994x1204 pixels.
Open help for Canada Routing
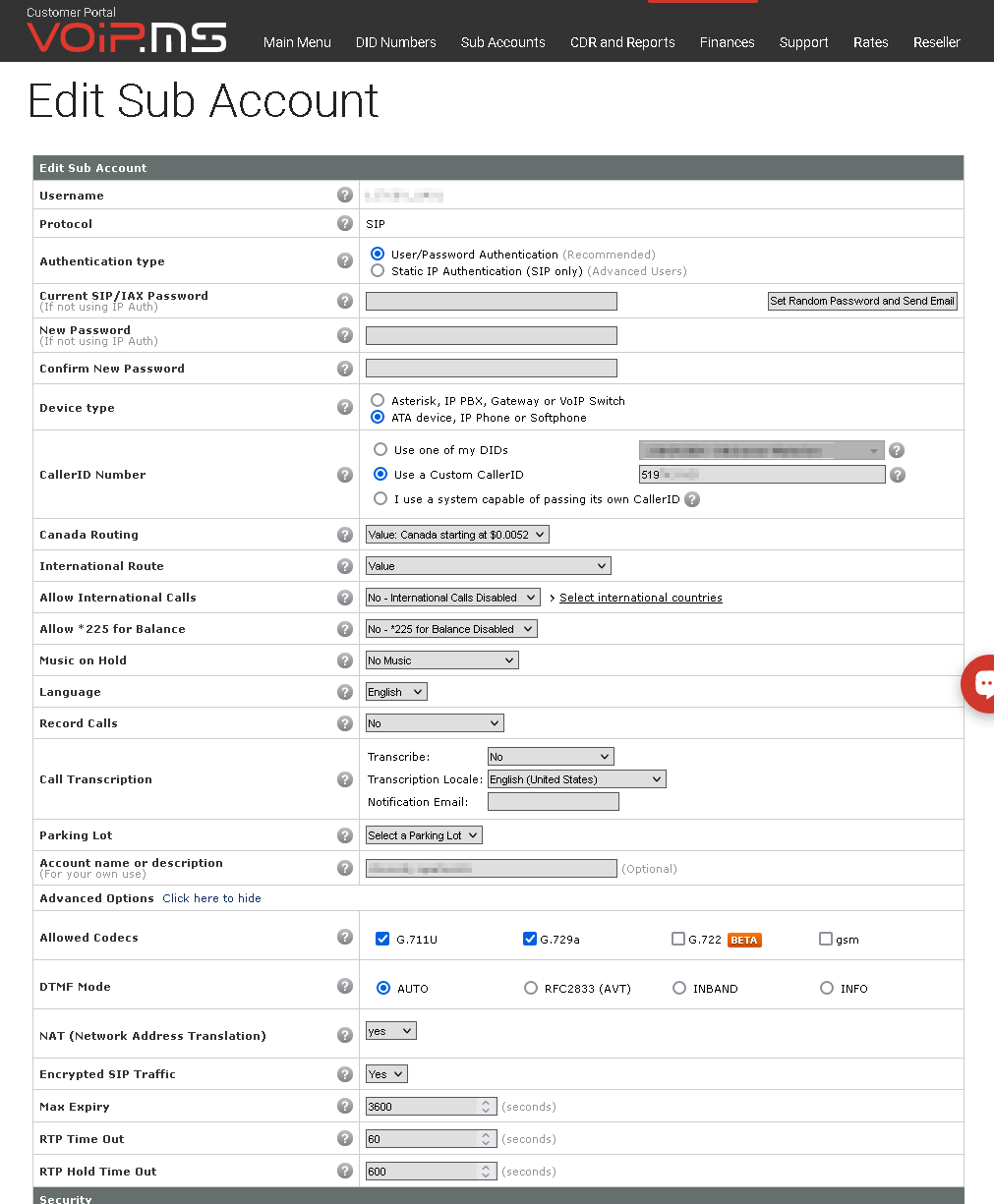[x=344, y=535]
